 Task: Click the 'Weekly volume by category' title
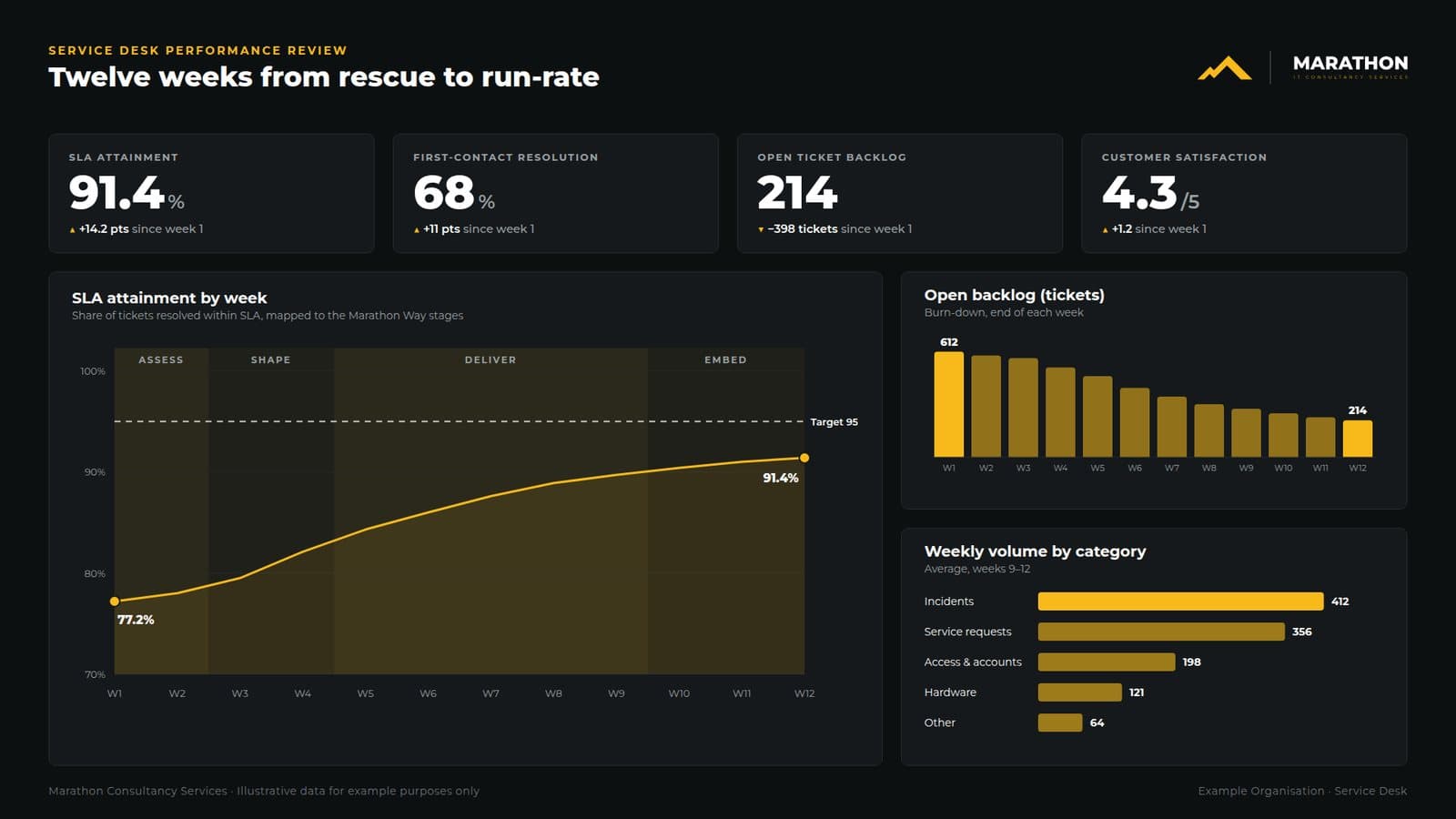[x=1036, y=551]
